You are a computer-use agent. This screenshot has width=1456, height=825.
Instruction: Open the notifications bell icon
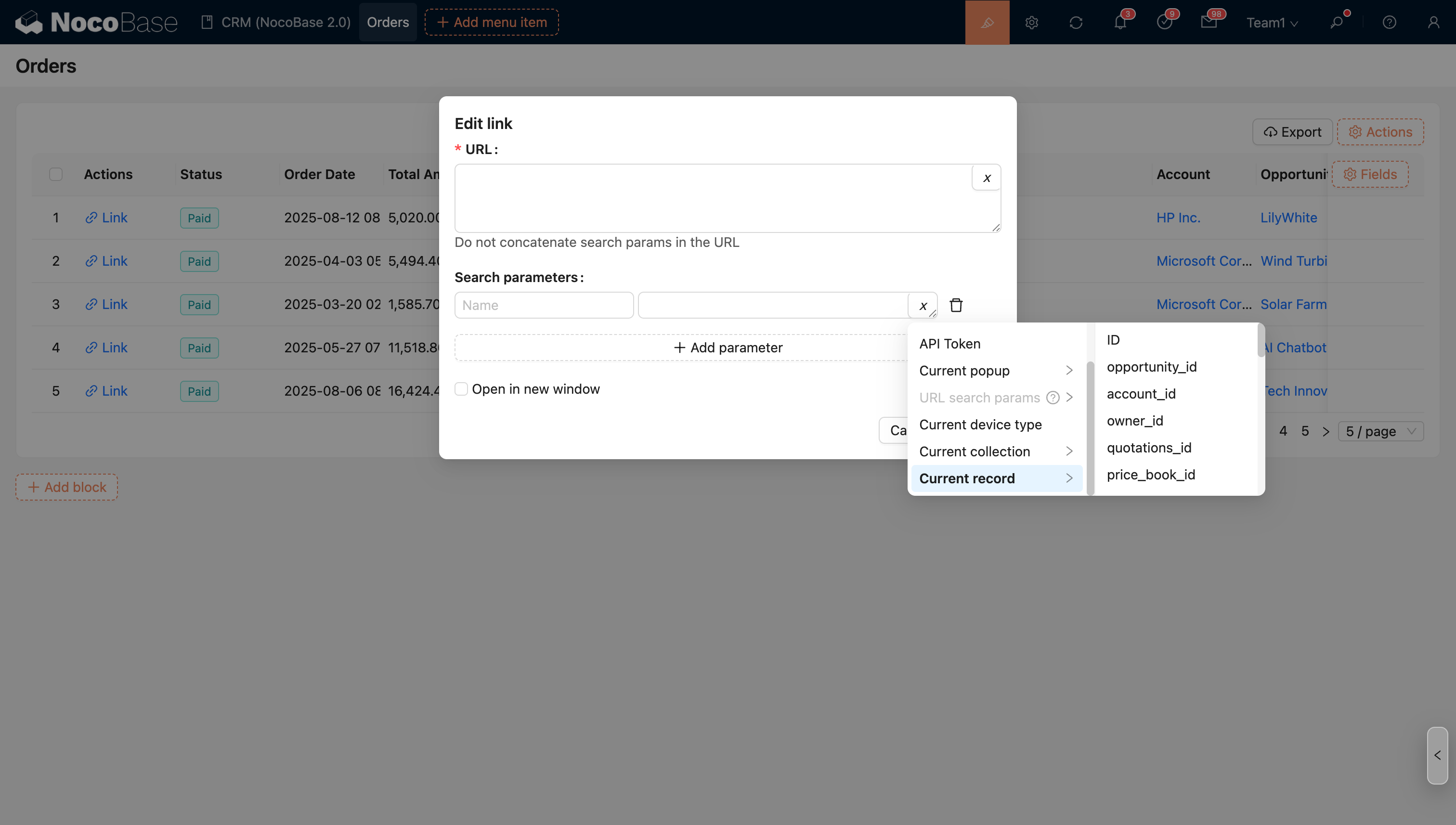coord(1119,23)
